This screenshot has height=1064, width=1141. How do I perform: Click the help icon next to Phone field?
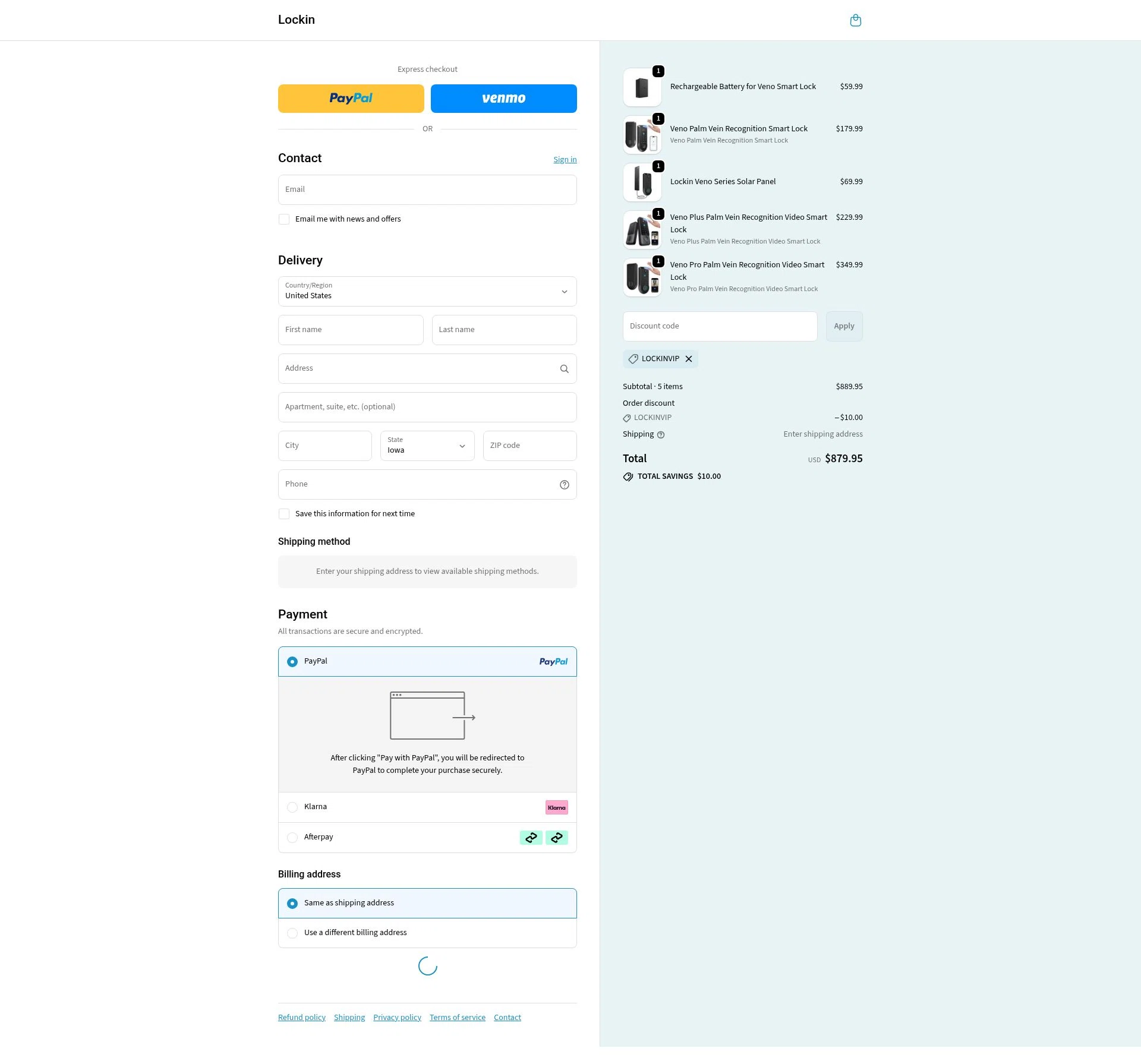pyautogui.click(x=563, y=484)
